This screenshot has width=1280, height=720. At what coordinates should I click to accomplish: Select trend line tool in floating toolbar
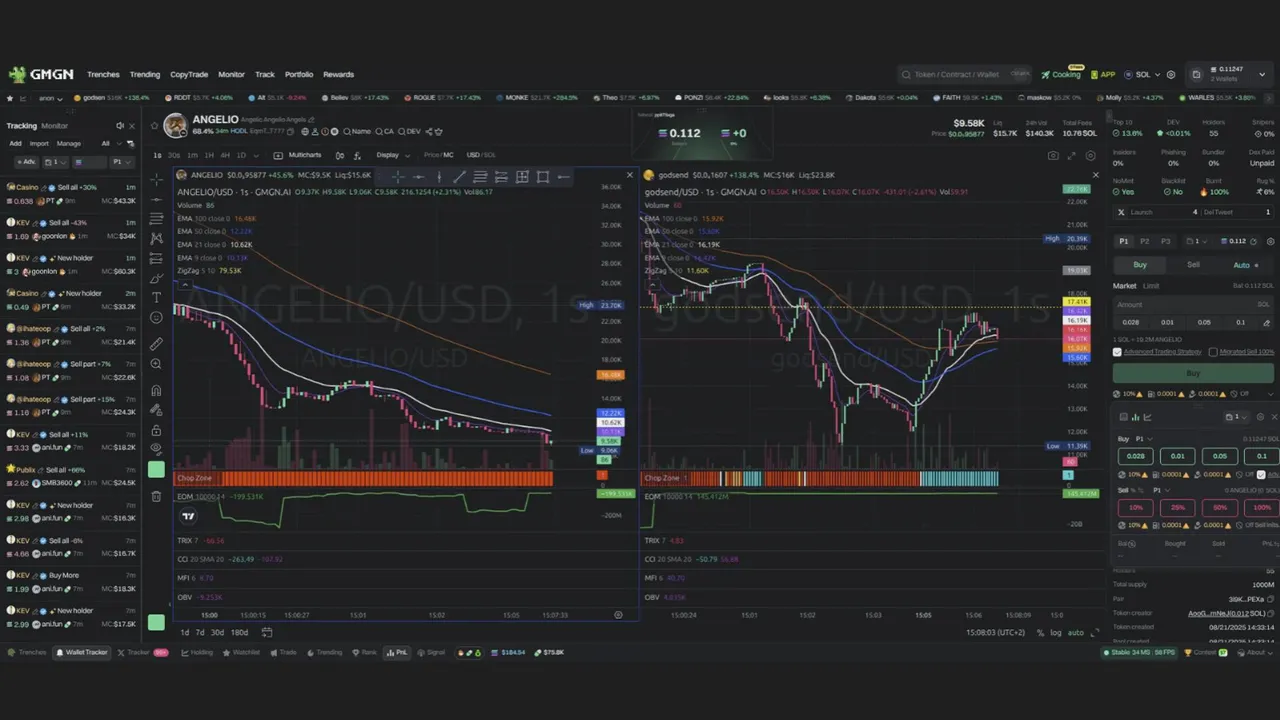459,177
